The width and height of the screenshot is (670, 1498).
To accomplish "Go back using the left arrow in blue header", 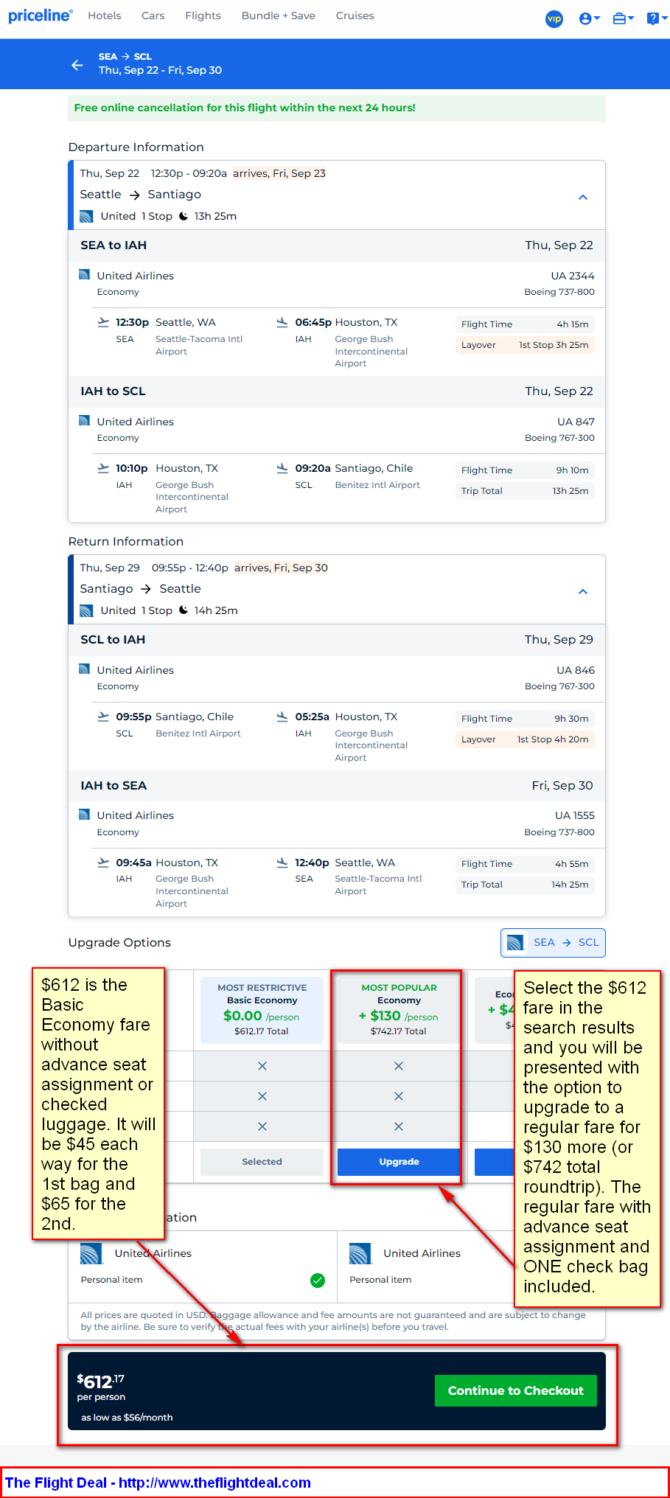I will click(77, 65).
